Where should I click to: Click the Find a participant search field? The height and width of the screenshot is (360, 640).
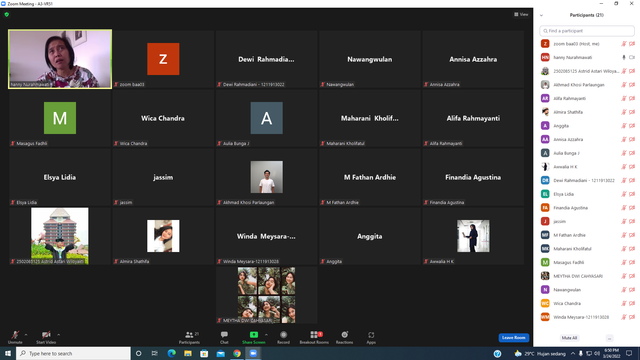coord(587,31)
